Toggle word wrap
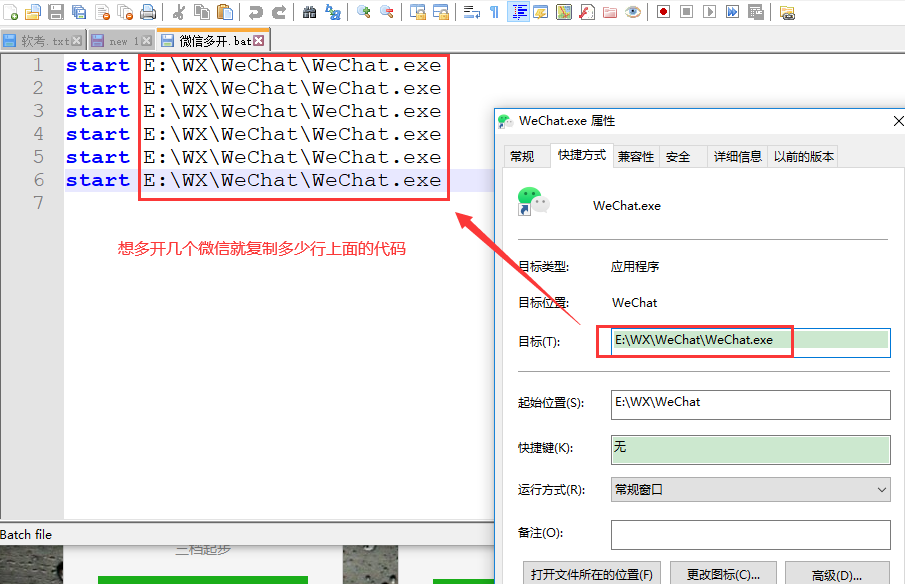Viewport: 905px width, 584px height. pos(472,12)
